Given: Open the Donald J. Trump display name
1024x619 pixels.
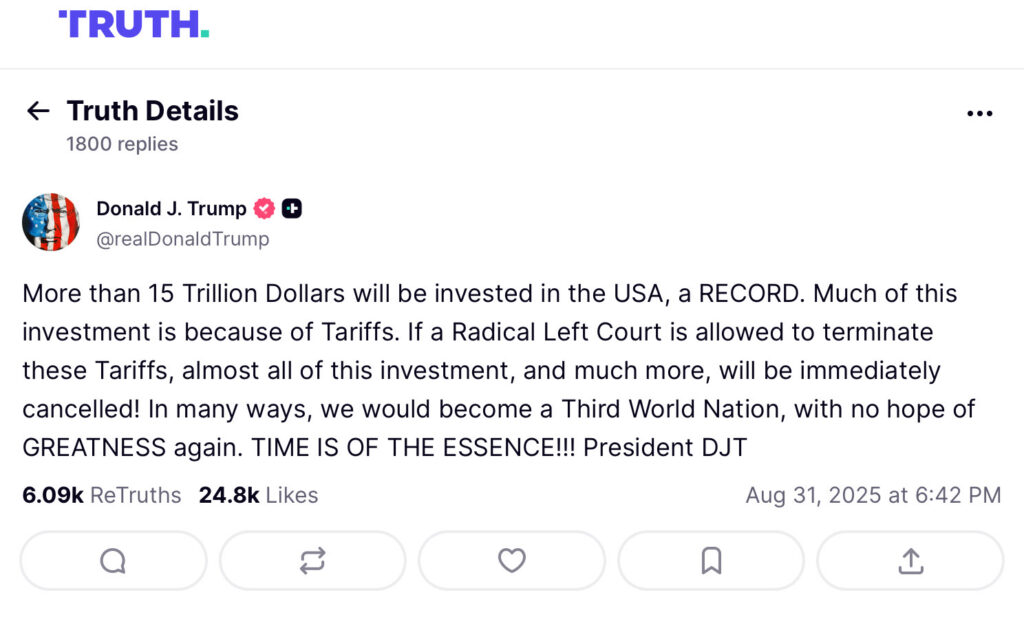Looking at the screenshot, I should pos(171,209).
